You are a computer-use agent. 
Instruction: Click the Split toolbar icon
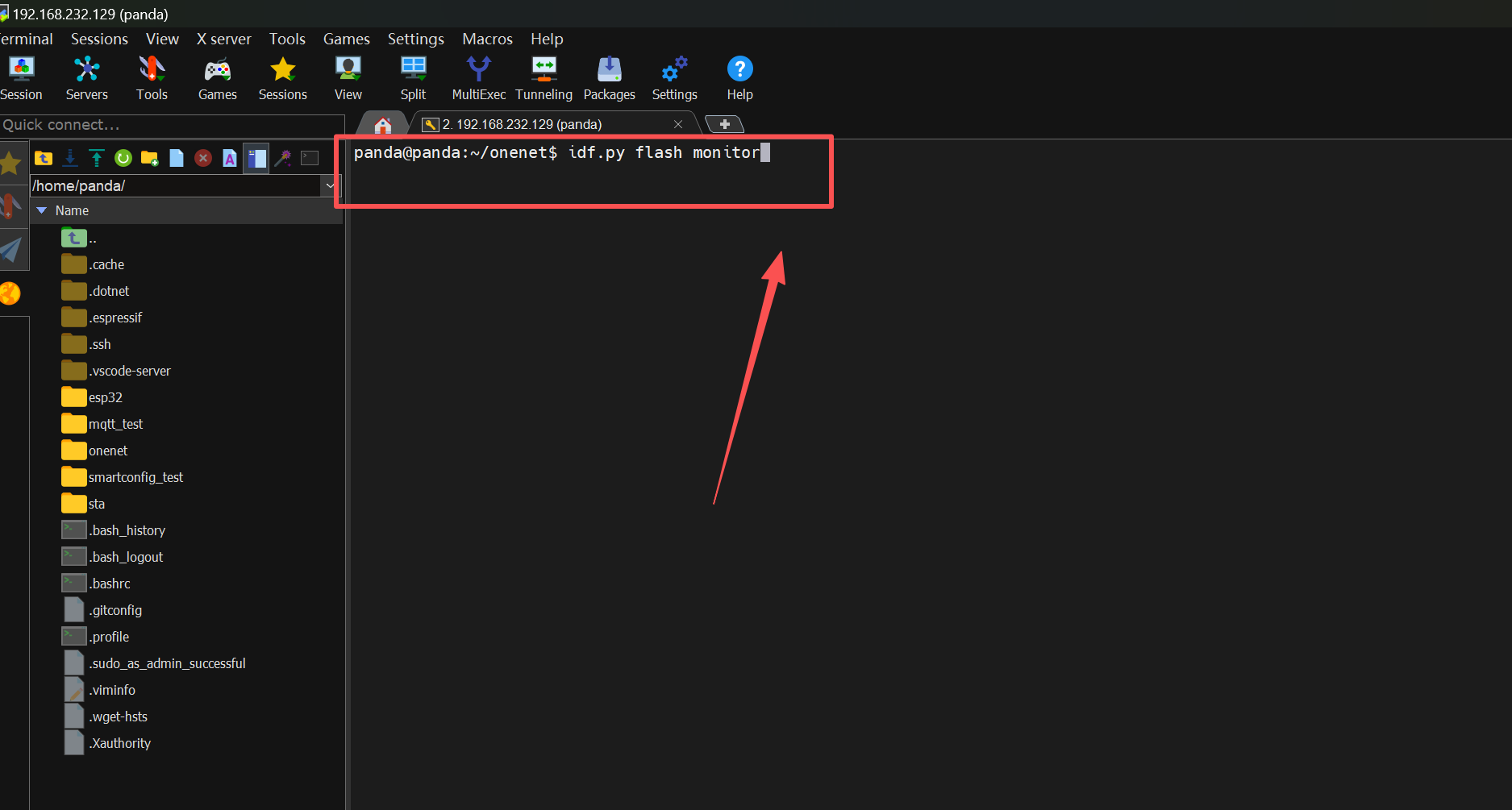click(x=413, y=78)
